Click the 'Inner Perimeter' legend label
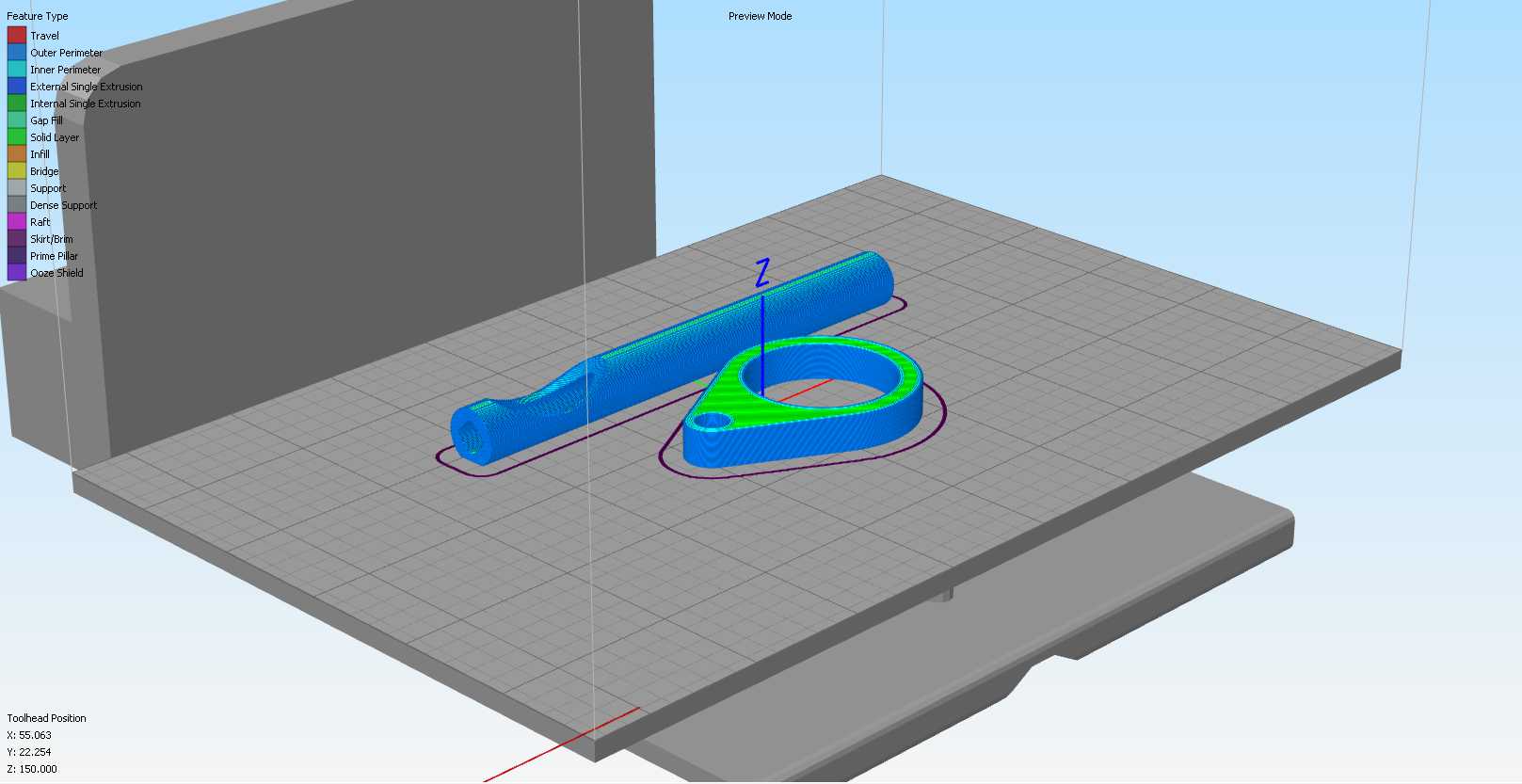The height and width of the screenshot is (784, 1522). (65, 70)
